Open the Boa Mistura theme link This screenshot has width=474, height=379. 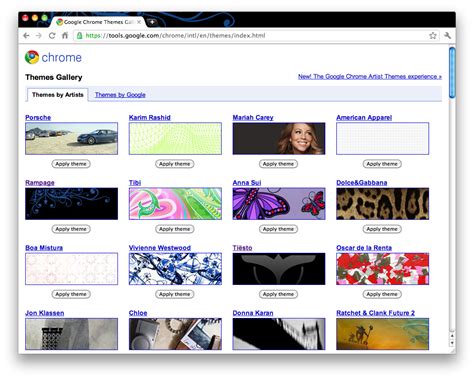(x=44, y=248)
